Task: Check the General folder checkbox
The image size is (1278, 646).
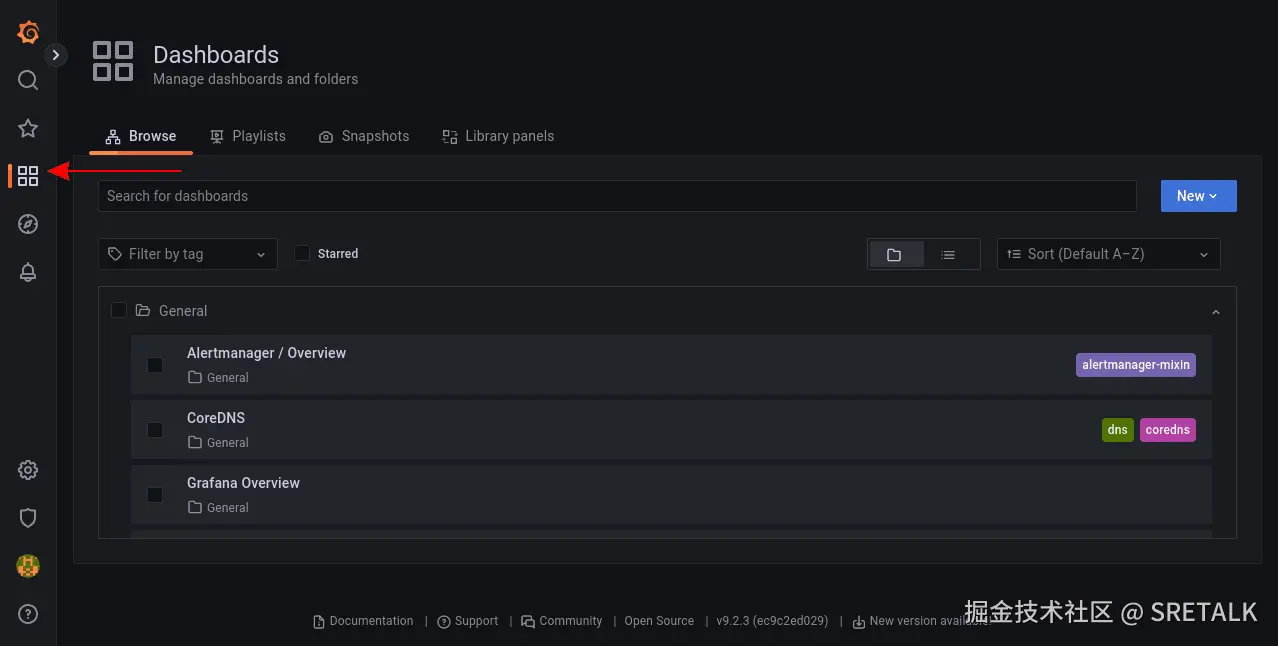Action: [x=119, y=311]
